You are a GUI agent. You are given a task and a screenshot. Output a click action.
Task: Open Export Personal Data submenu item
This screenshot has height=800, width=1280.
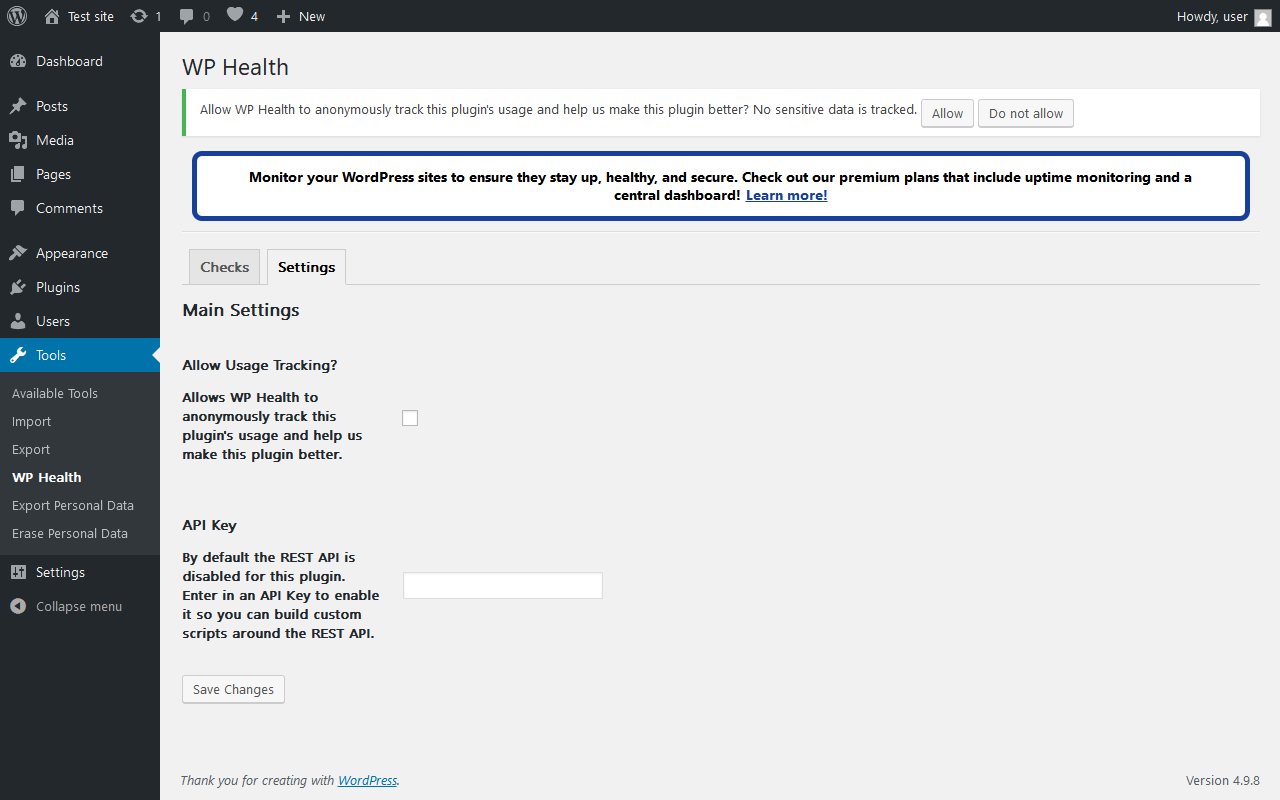[x=73, y=505]
